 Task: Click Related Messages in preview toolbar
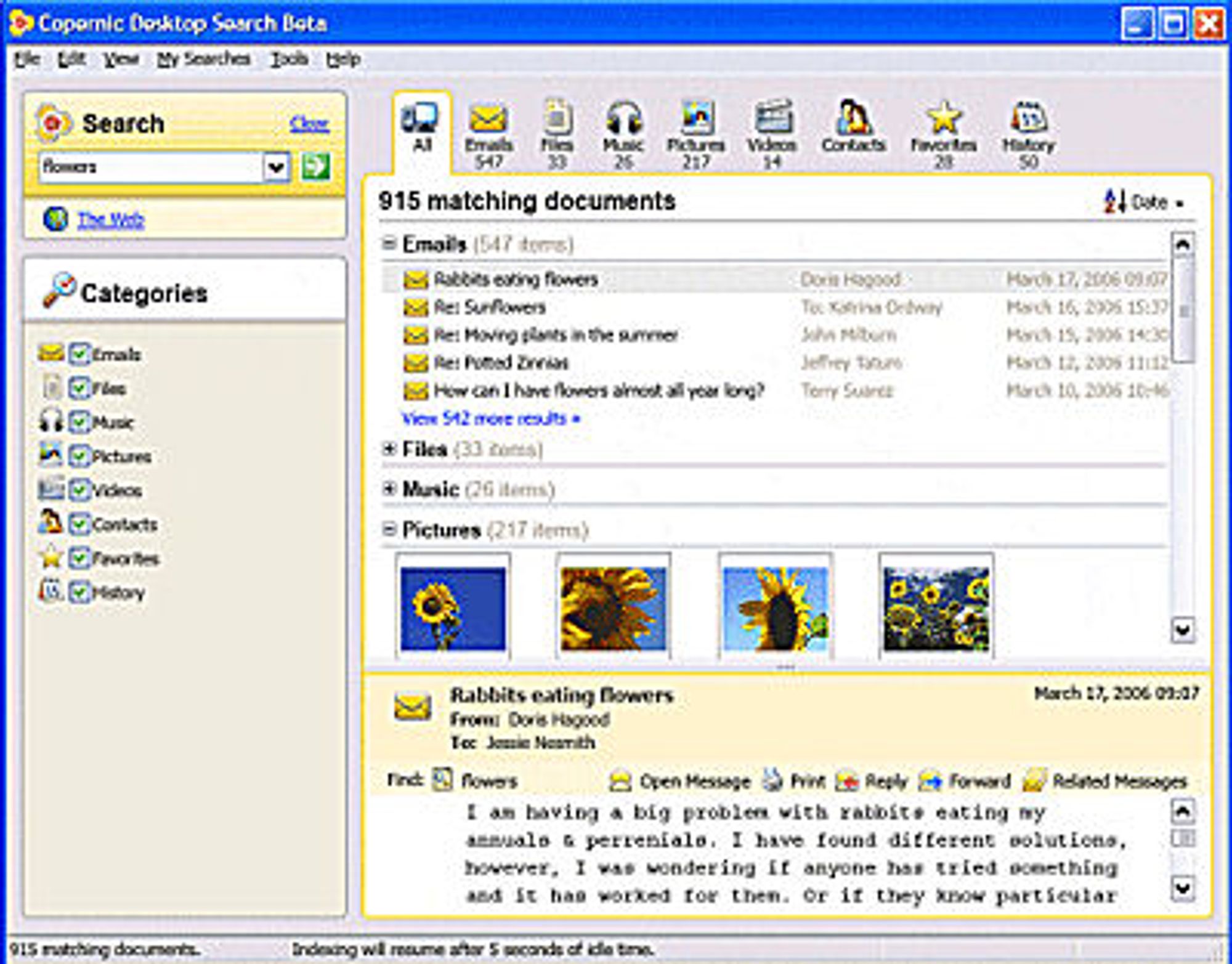click(1104, 781)
